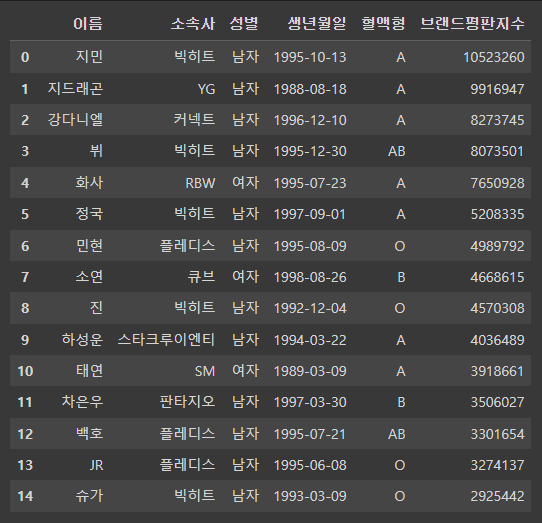Click the birth date 1996-12-10
The width and height of the screenshot is (542, 523).
click(310, 121)
